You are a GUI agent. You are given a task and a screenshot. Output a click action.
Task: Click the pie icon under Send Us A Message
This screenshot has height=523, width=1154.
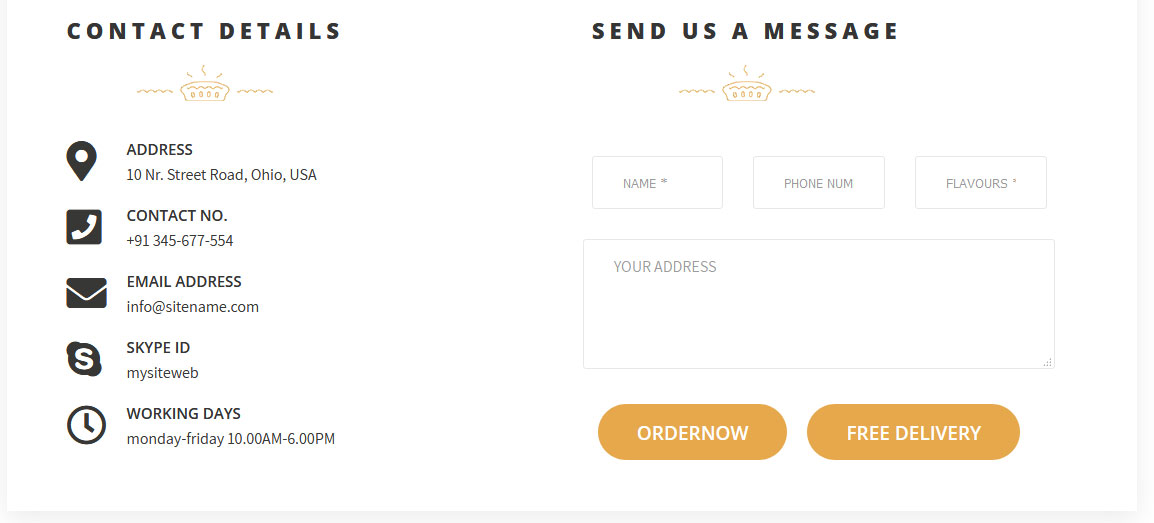click(746, 83)
